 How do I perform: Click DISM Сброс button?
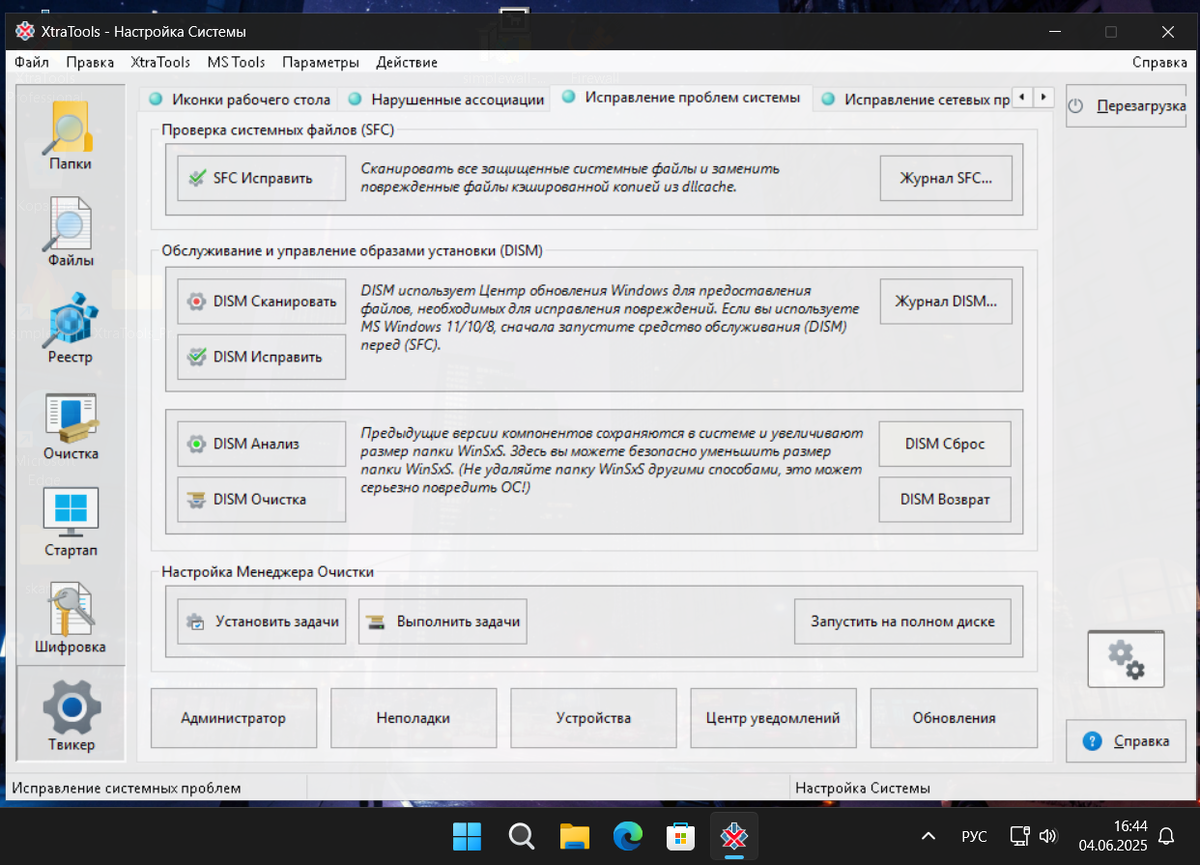click(x=945, y=443)
